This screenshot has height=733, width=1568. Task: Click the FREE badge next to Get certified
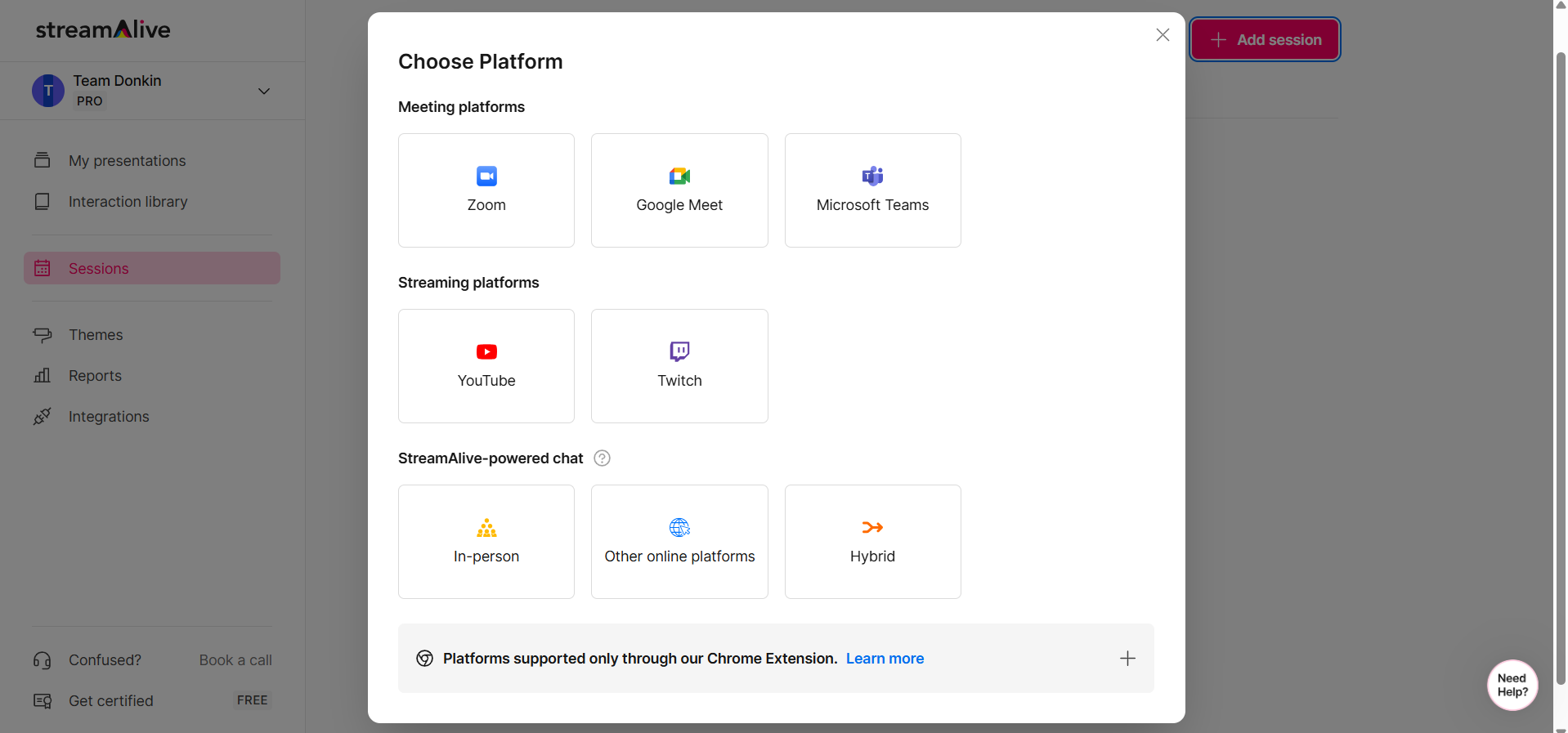253,700
